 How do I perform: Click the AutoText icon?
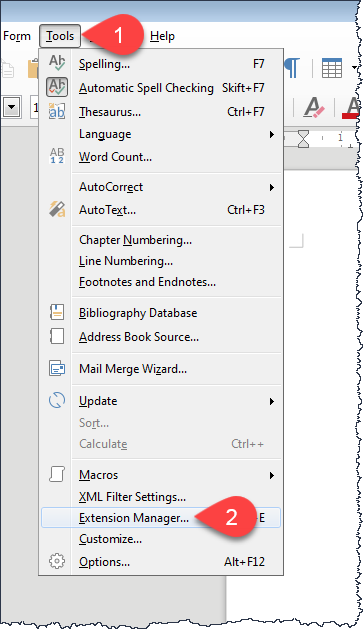pyautogui.click(x=57, y=209)
